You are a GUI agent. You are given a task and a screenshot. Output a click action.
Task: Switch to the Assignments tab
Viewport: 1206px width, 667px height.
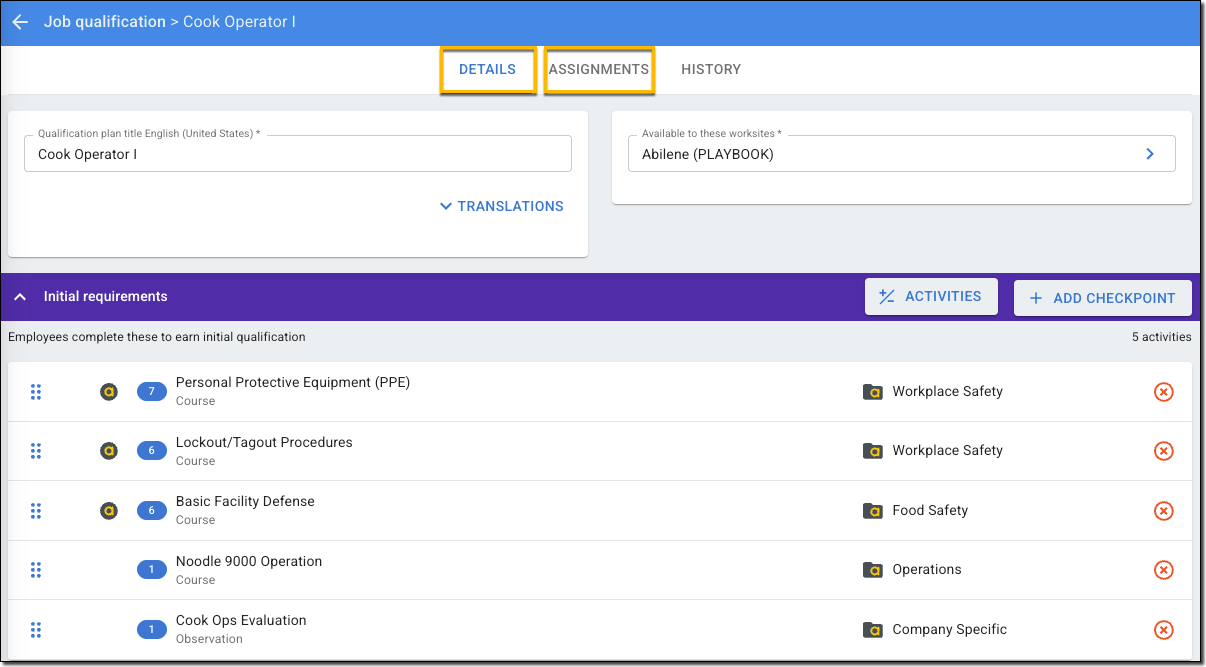(x=598, y=70)
